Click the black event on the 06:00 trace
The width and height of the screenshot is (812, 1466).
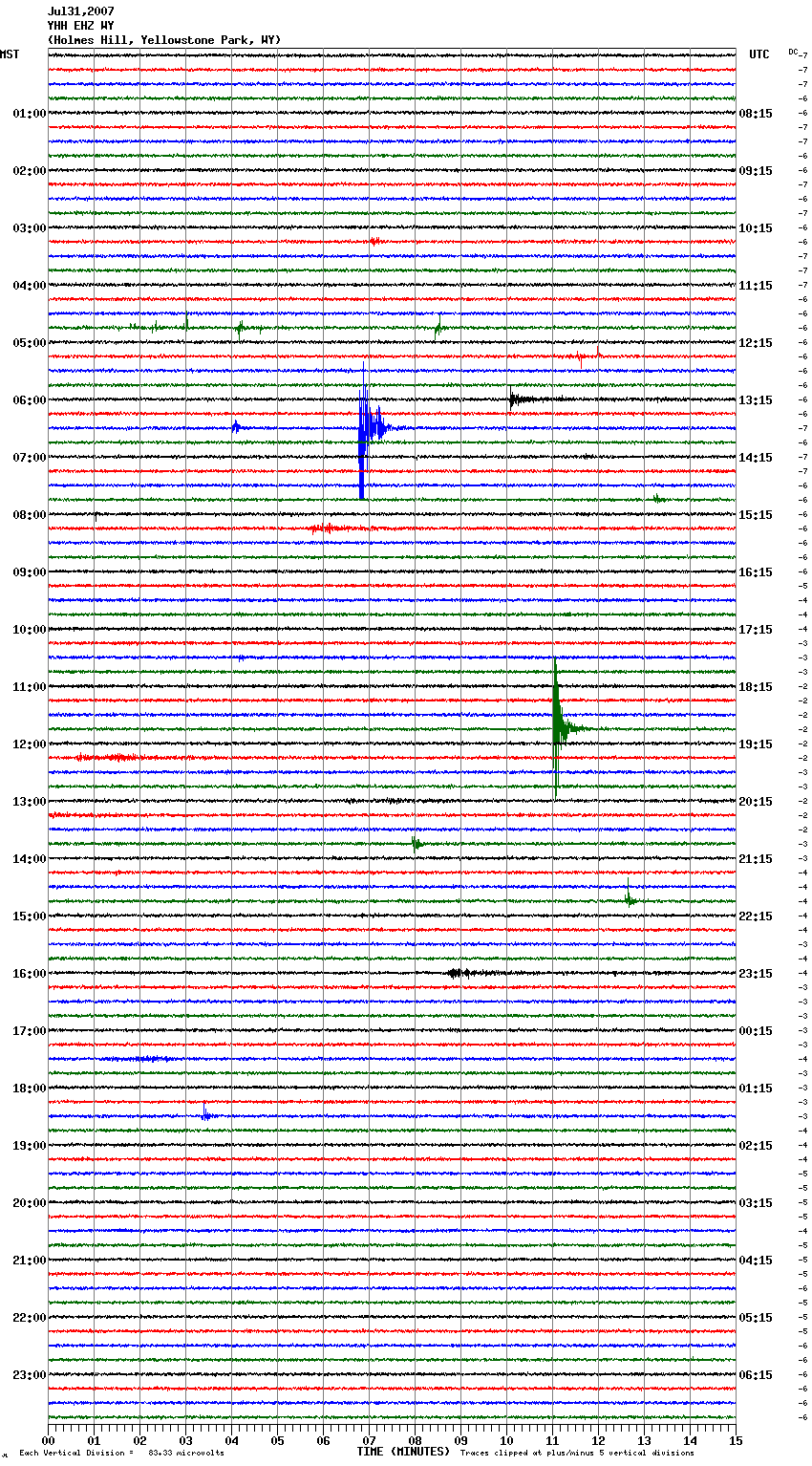tap(524, 399)
